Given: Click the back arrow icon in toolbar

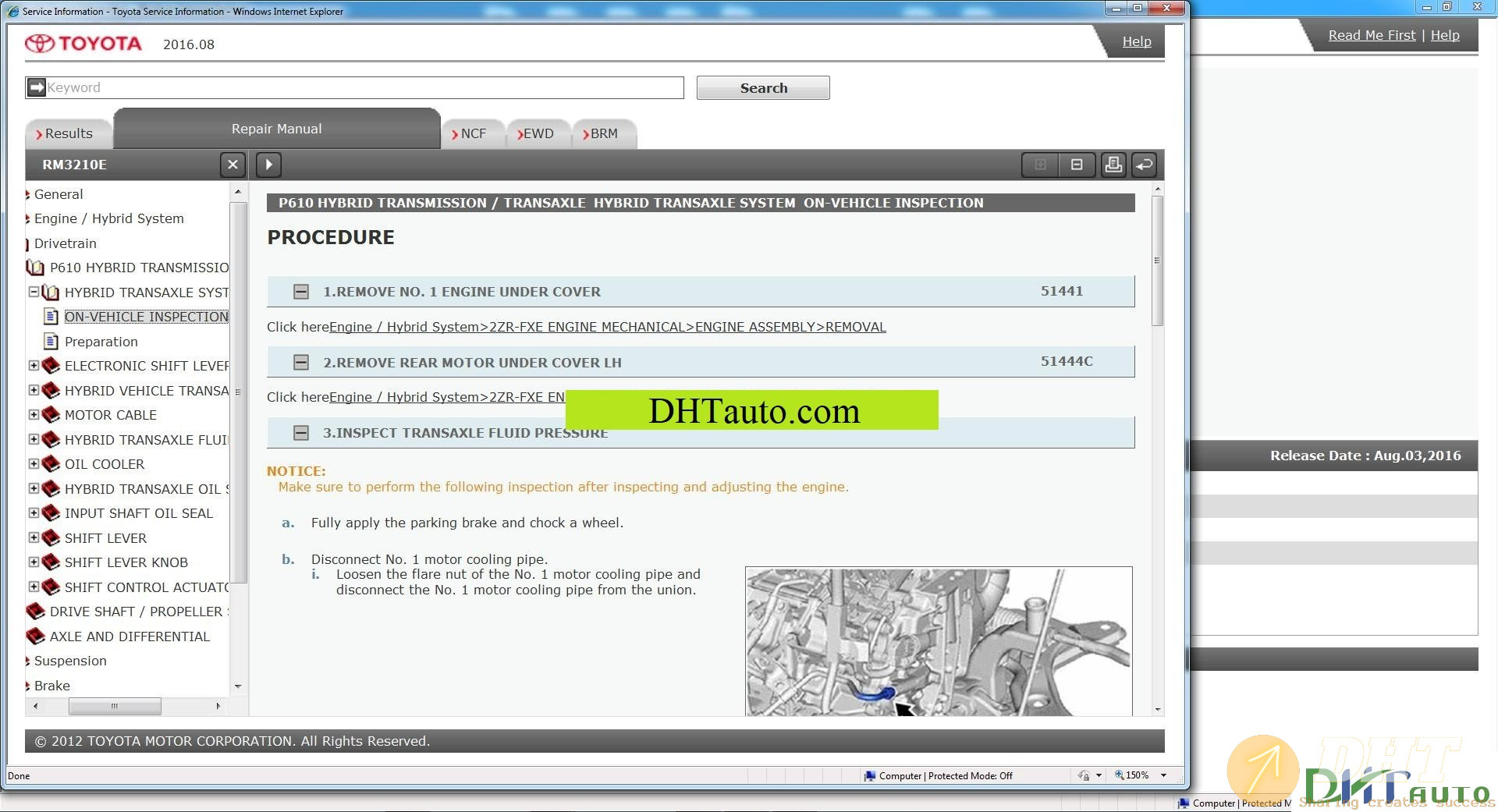Looking at the screenshot, I should [1144, 165].
